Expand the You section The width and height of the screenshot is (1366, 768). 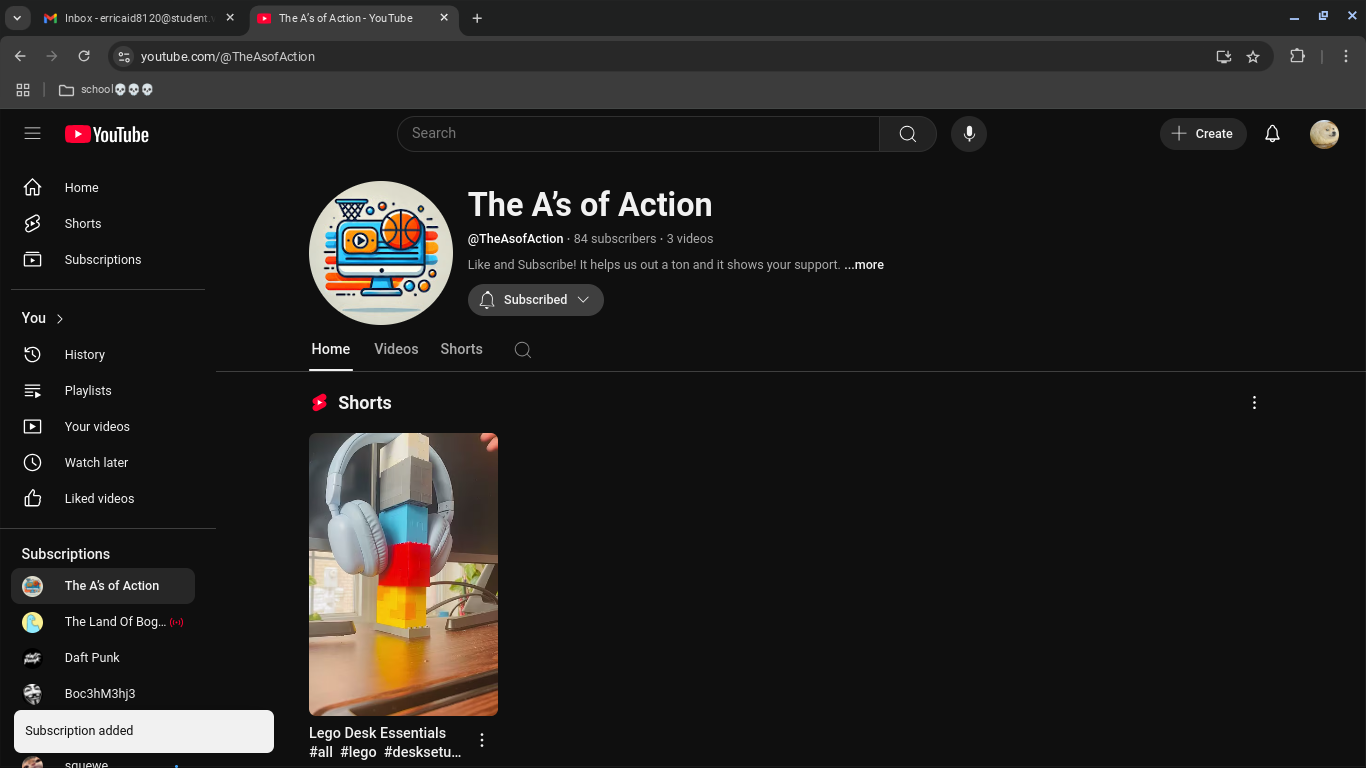pos(43,318)
